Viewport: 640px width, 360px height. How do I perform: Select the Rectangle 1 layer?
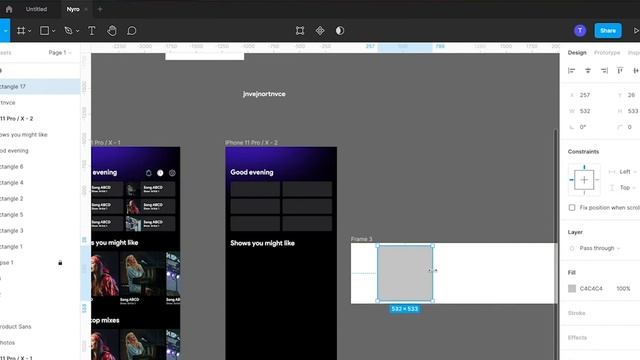[x=40, y=247]
